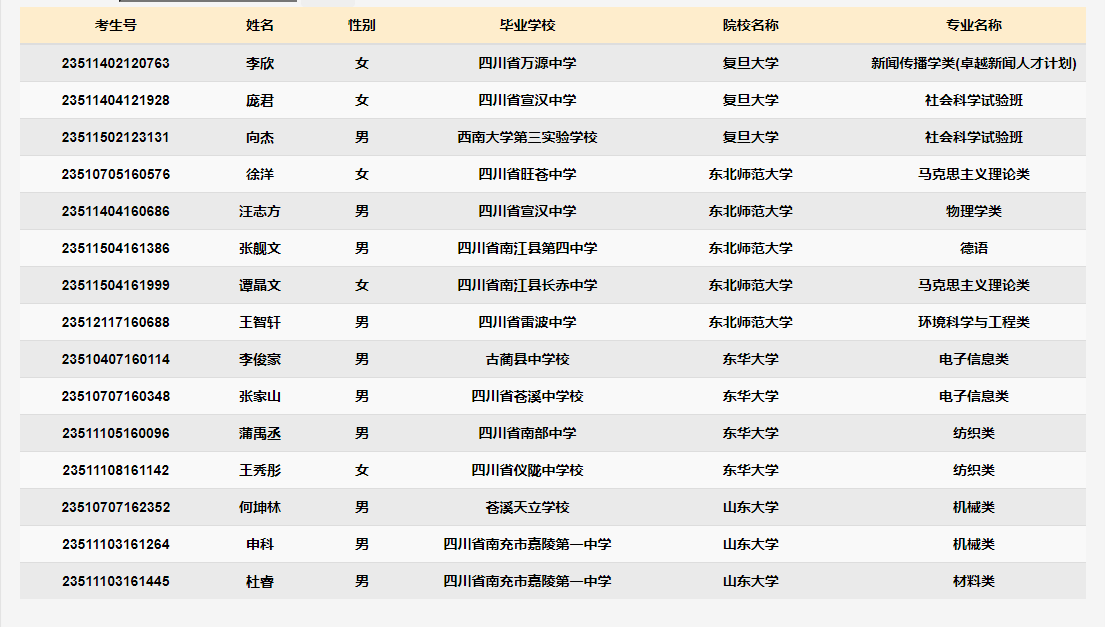Click the name 李欣

tap(259, 63)
